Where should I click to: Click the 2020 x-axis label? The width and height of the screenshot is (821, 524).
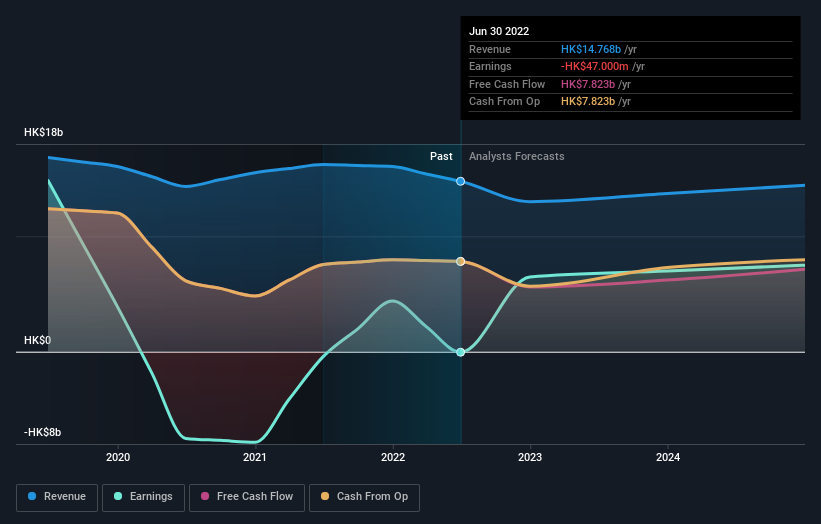[118, 457]
